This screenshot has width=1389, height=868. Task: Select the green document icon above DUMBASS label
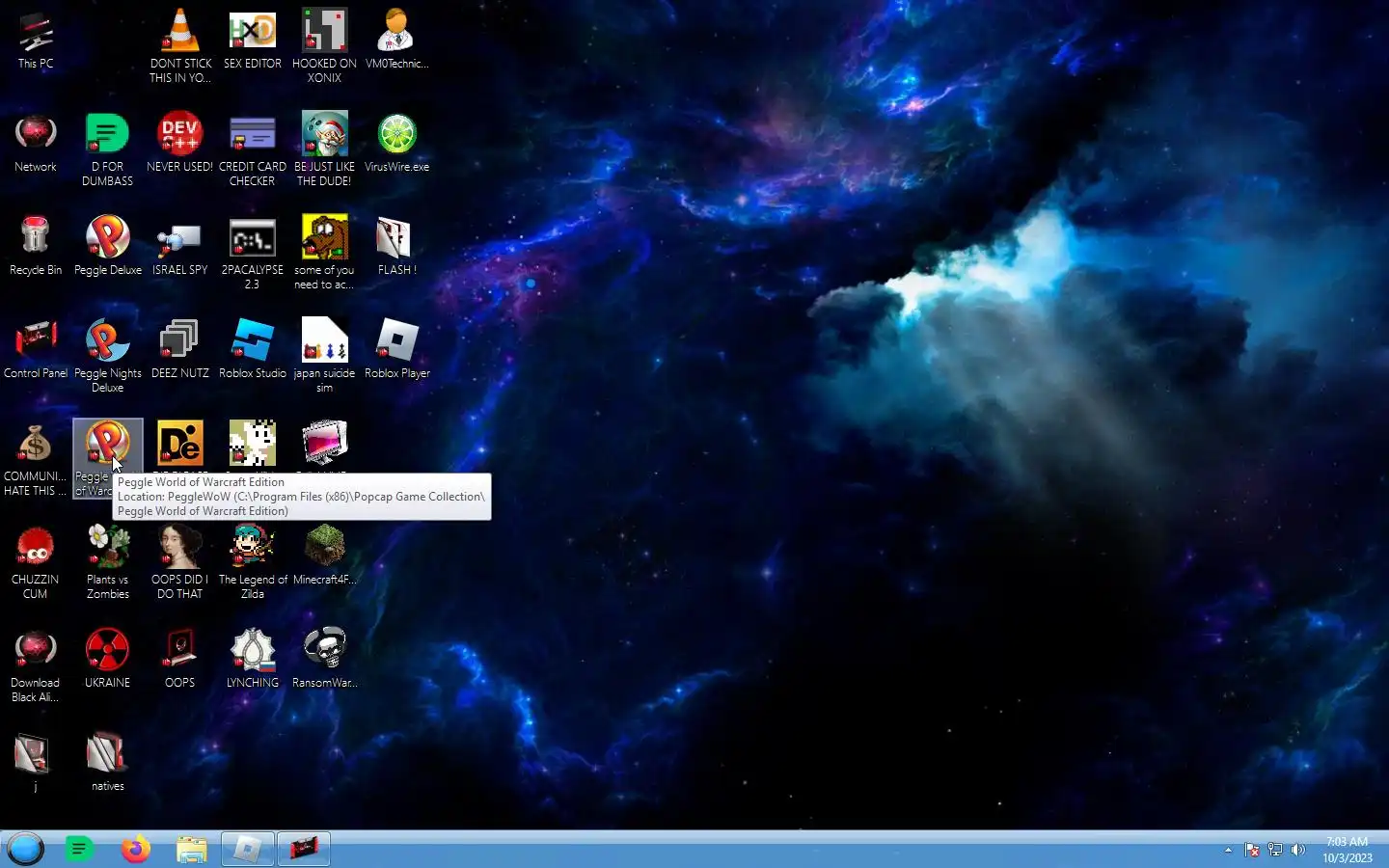tap(107, 134)
